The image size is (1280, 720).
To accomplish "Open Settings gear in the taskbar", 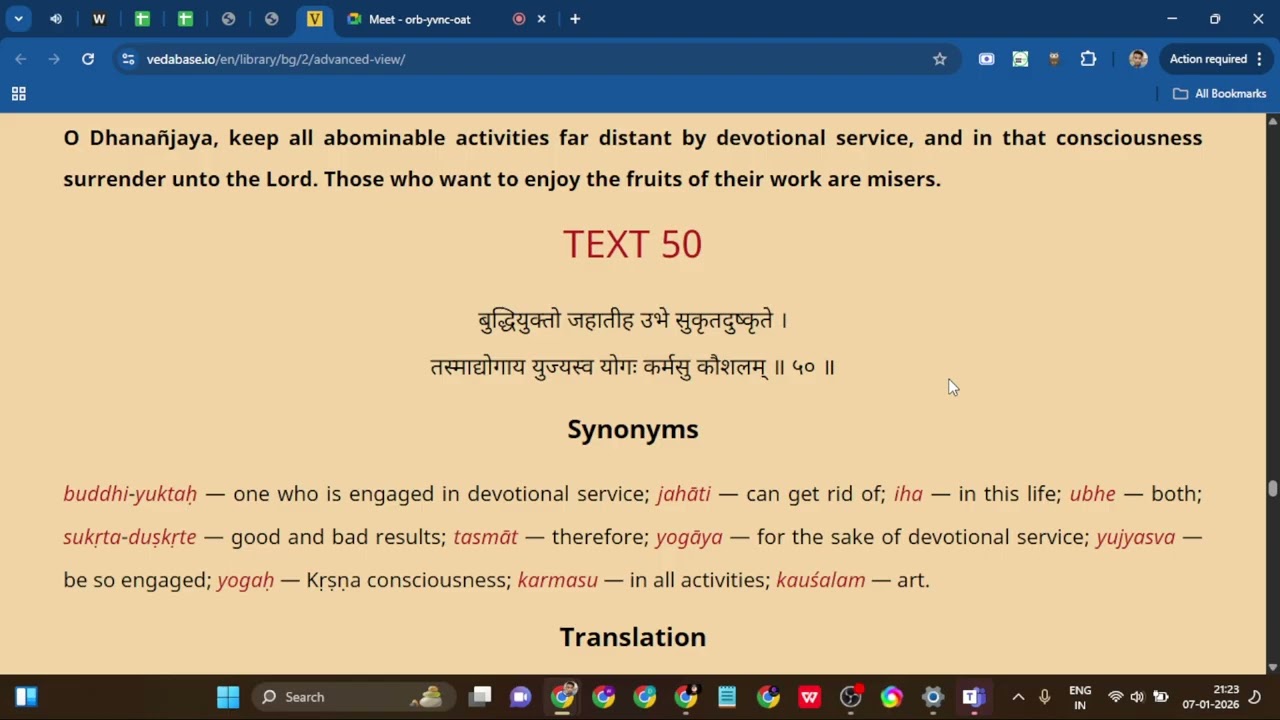I will (932, 697).
